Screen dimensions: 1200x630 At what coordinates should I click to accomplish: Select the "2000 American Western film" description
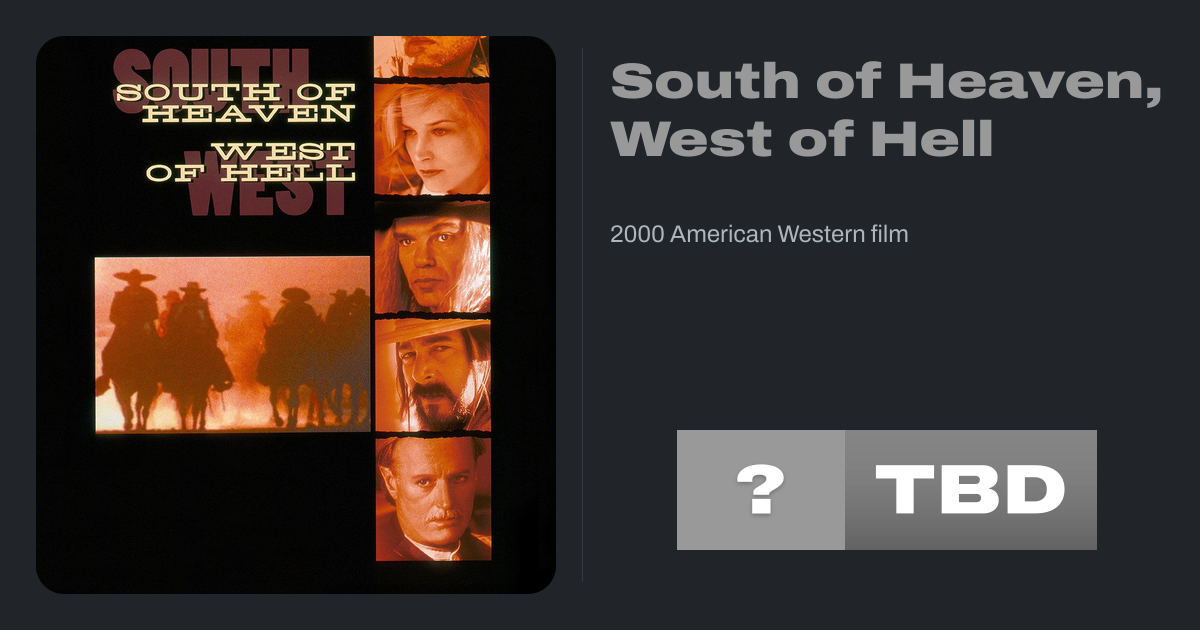pos(759,235)
